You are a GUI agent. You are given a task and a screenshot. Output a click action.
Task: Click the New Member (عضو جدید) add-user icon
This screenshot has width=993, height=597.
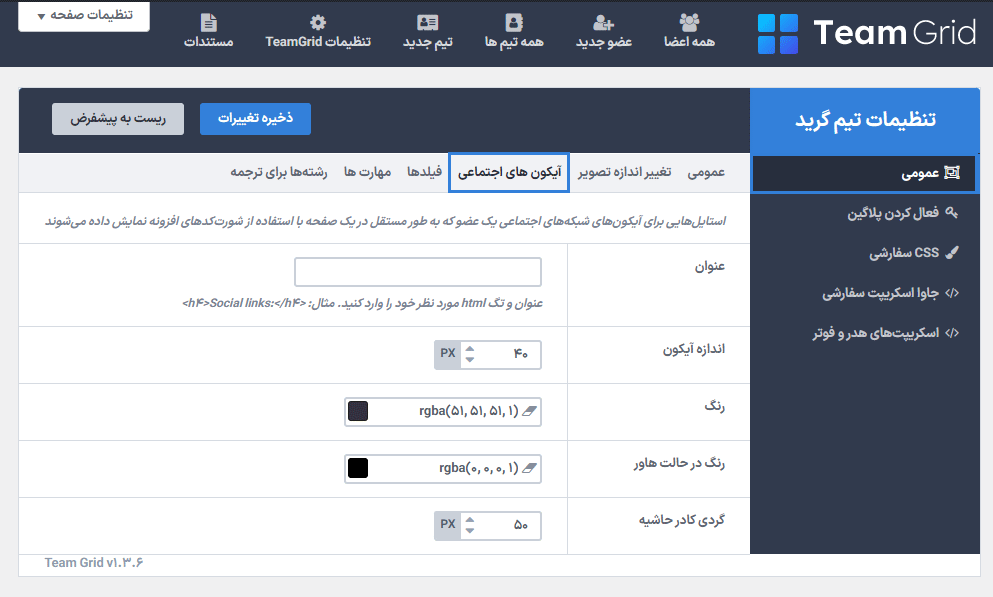click(603, 22)
